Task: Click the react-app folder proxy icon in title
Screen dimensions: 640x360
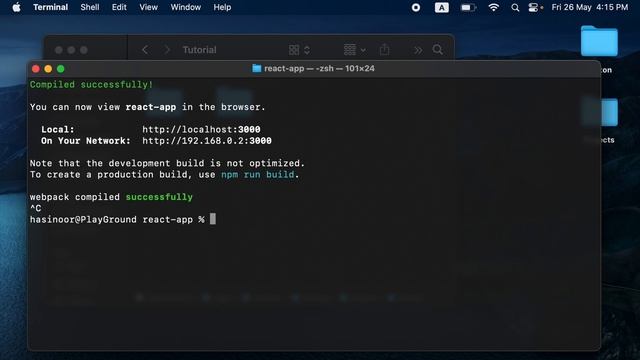Action: [x=257, y=68]
